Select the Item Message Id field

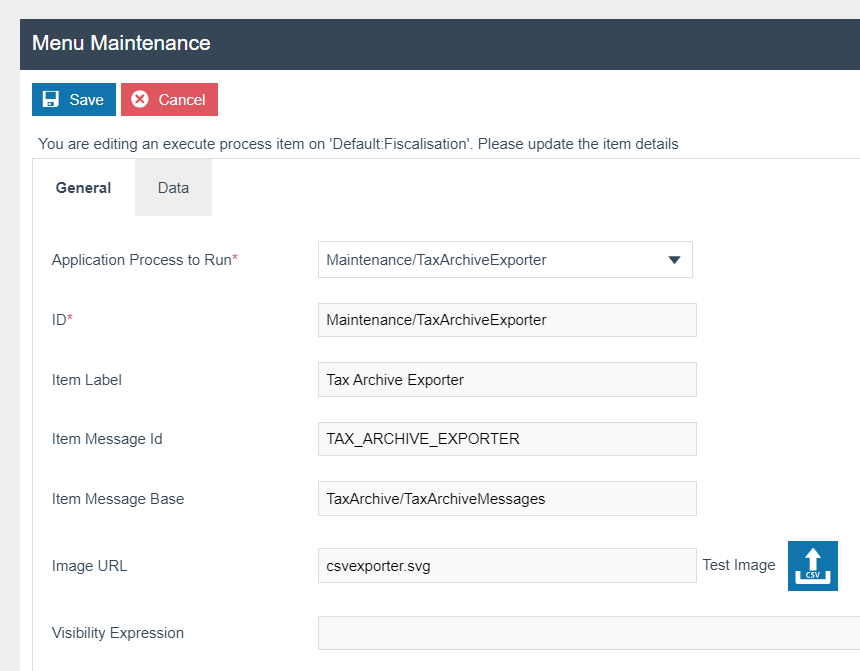coord(506,439)
